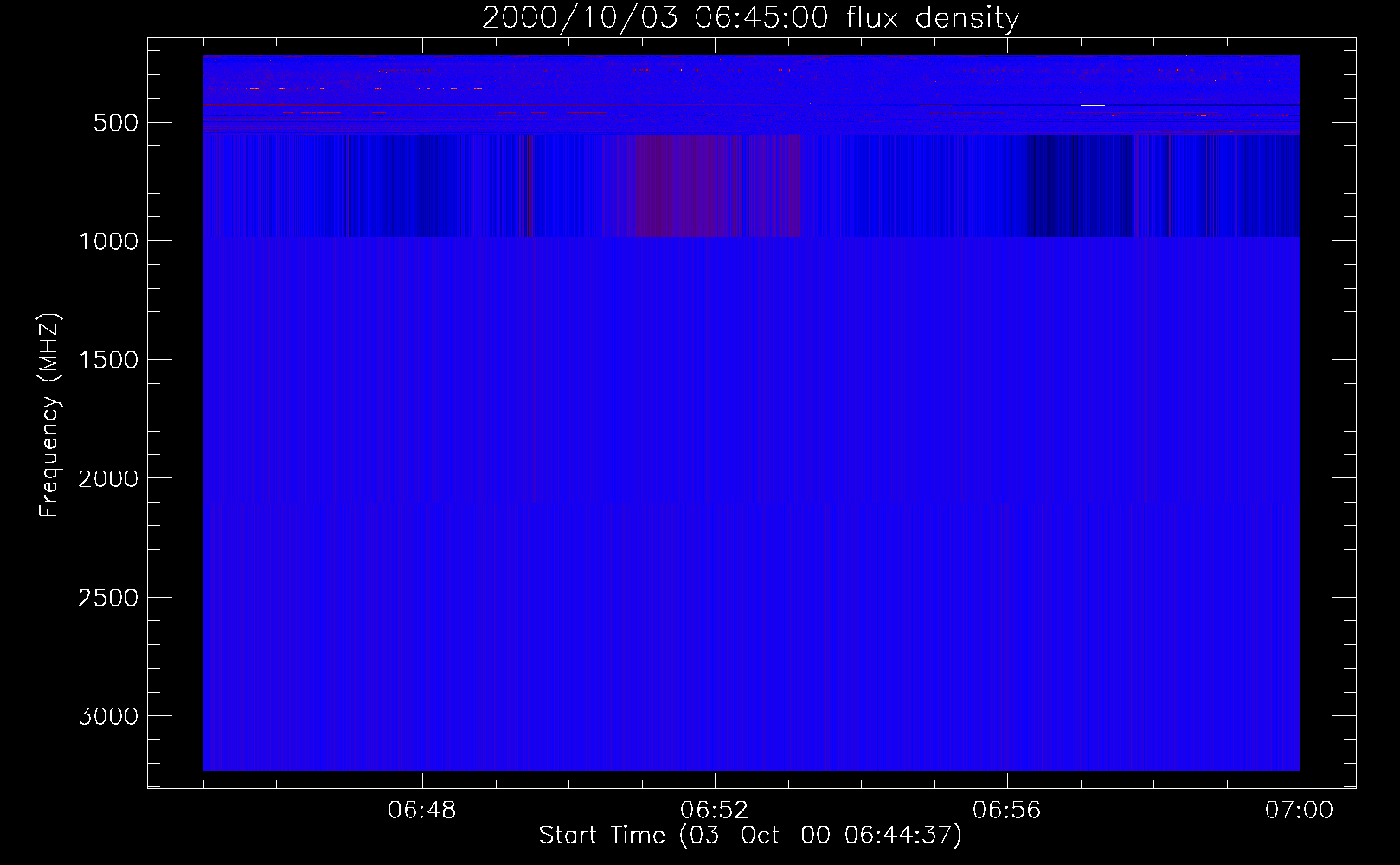Image resolution: width=1400 pixels, height=865 pixels.
Task: Click the small white streak above 500 MHz
Action: [x=1093, y=105]
